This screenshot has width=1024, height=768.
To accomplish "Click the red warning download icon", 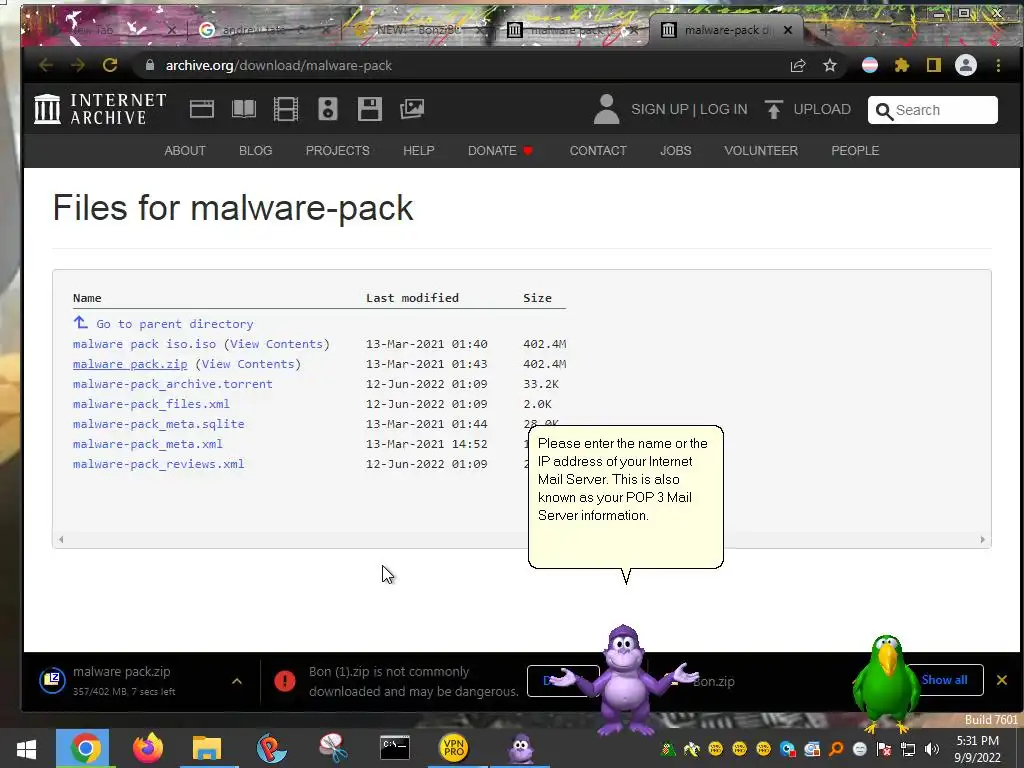I will [x=285, y=681].
